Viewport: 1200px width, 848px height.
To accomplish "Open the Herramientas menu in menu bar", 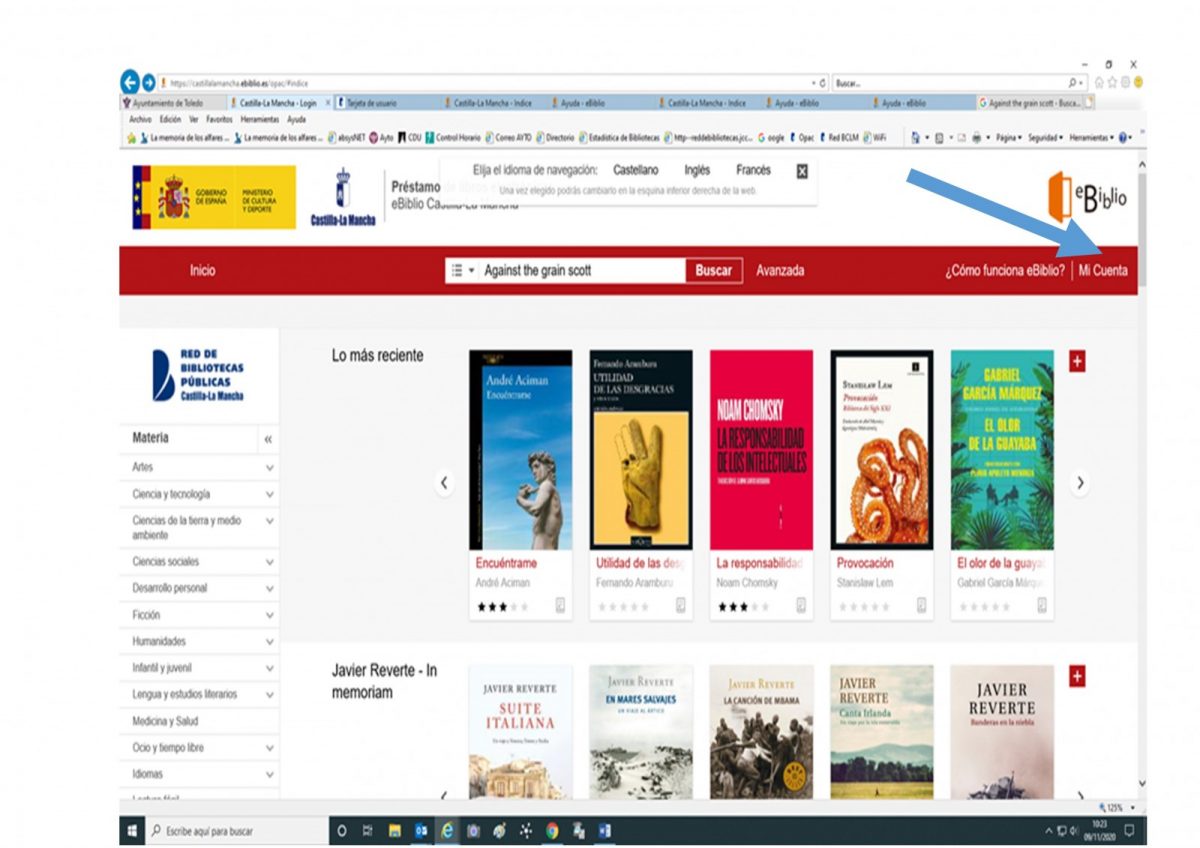I will [260, 119].
